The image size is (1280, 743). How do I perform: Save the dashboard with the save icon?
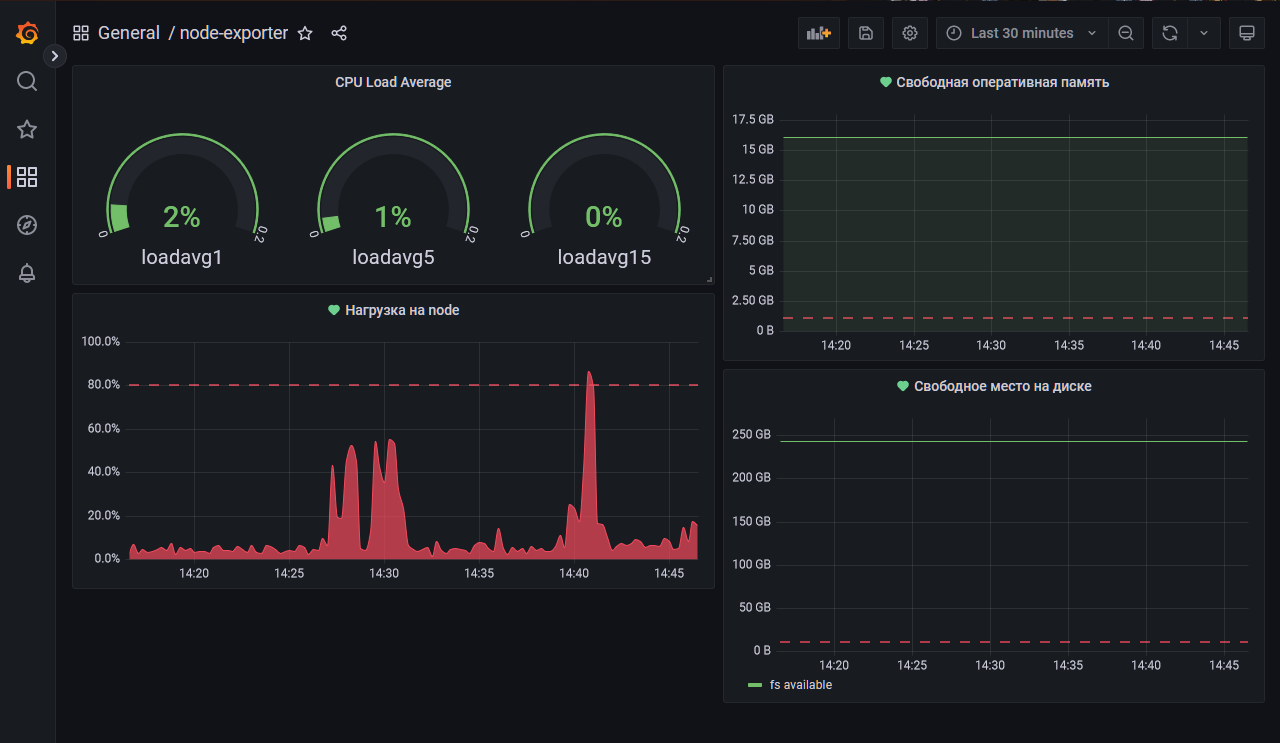(x=865, y=33)
